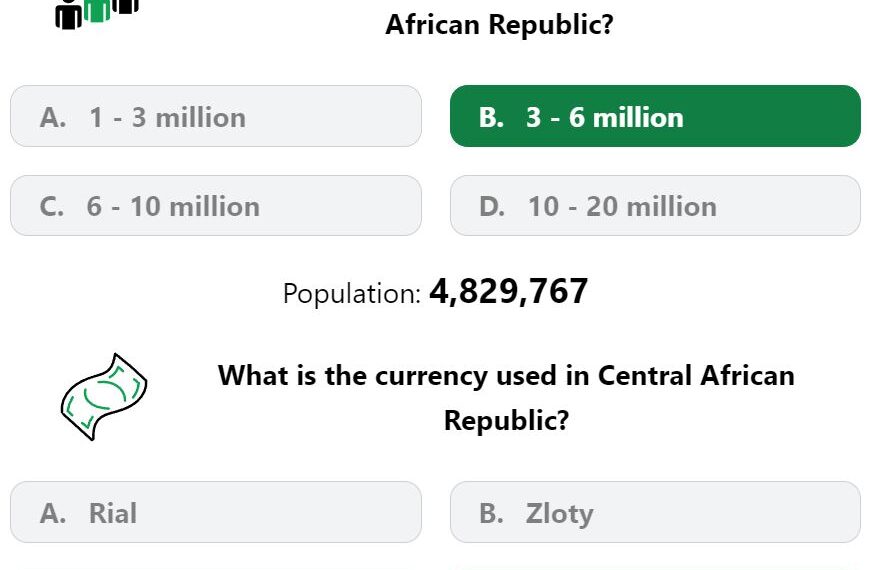Image resolution: width=870 pixels, height=570 pixels.
Task: Click the currency question heading text
Action: coord(506,397)
